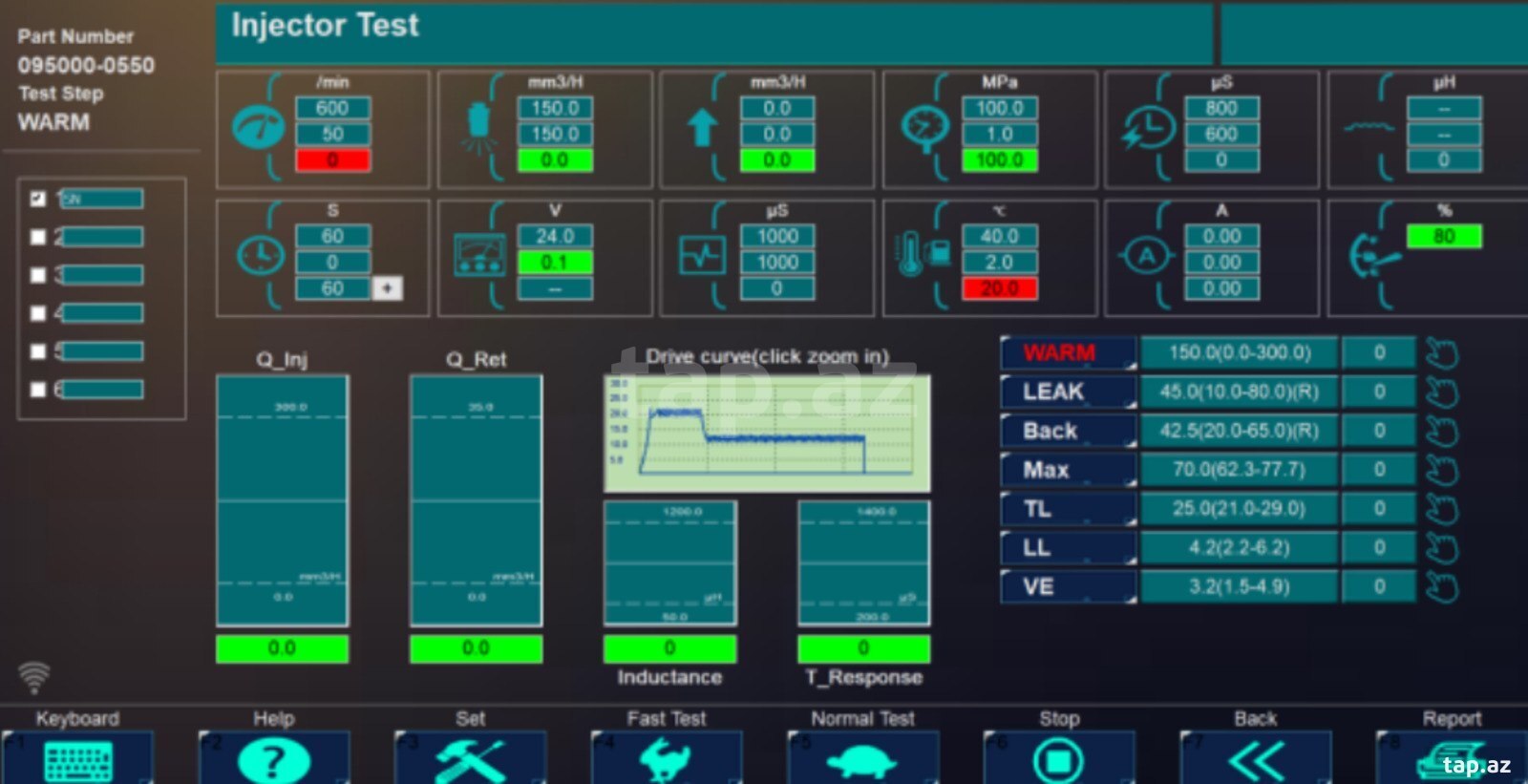
Task: Open Set with the hammer and wrench icon
Action: (x=470, y=758)
